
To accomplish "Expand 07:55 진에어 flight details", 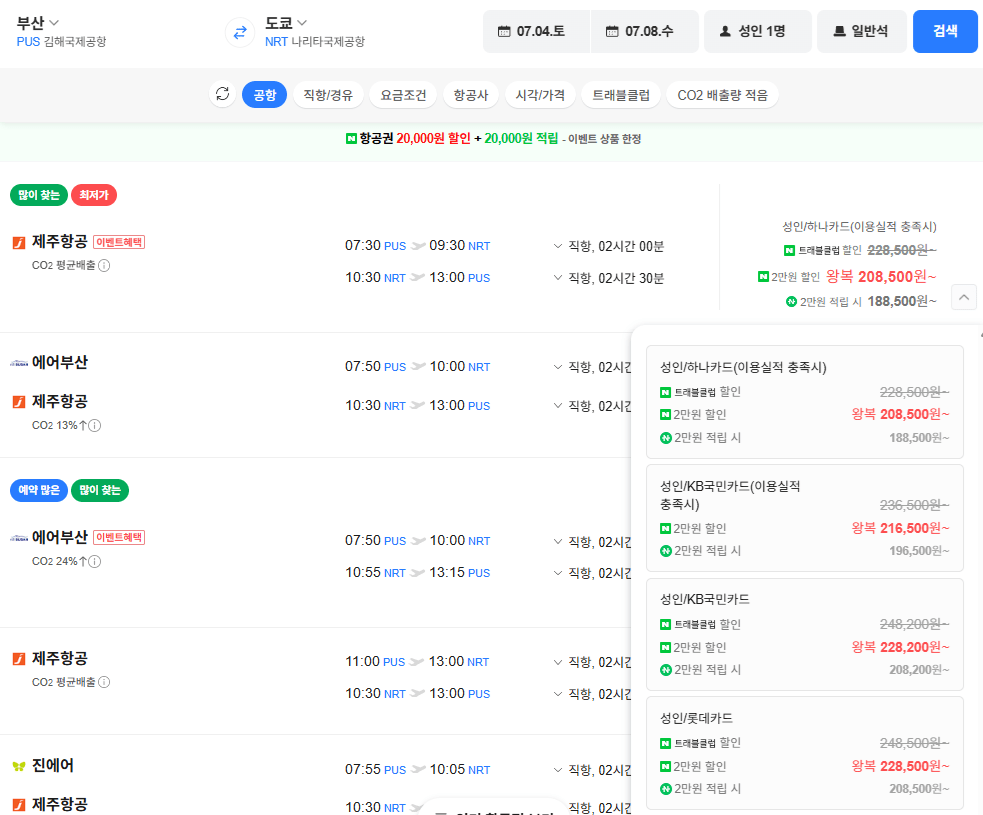I will (558, 769).
